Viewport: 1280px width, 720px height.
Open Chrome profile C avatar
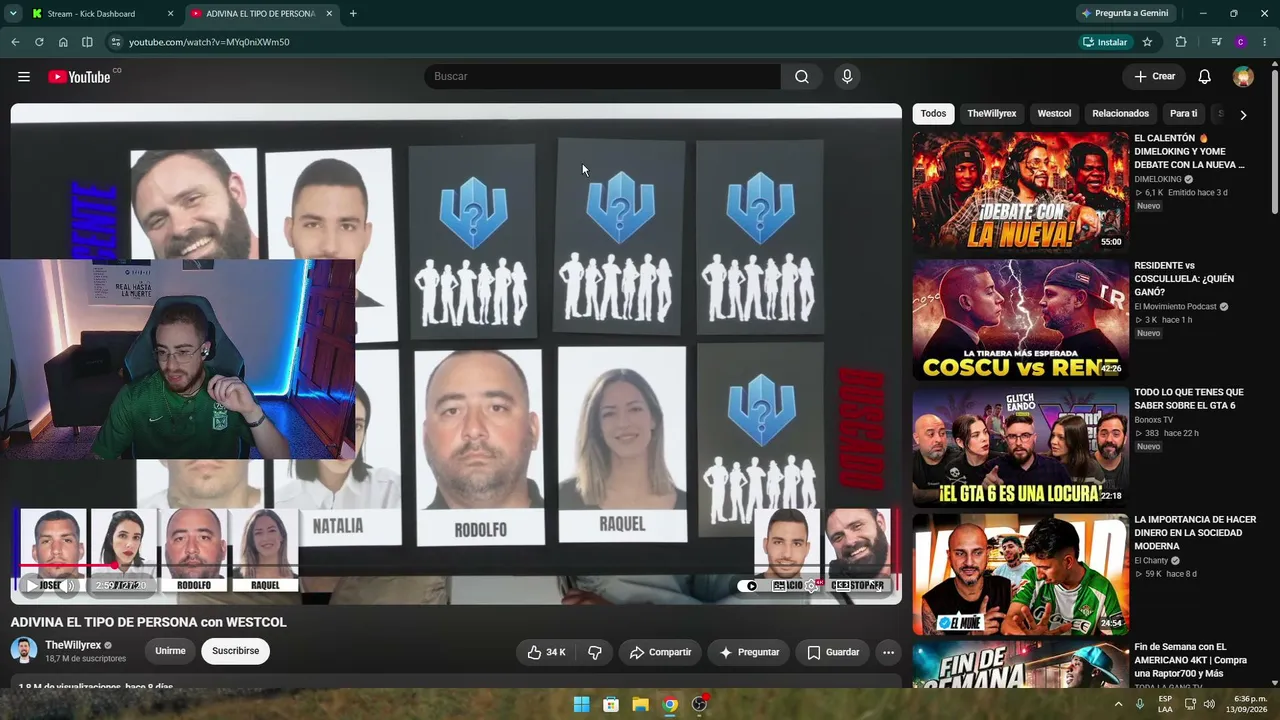1241,42
